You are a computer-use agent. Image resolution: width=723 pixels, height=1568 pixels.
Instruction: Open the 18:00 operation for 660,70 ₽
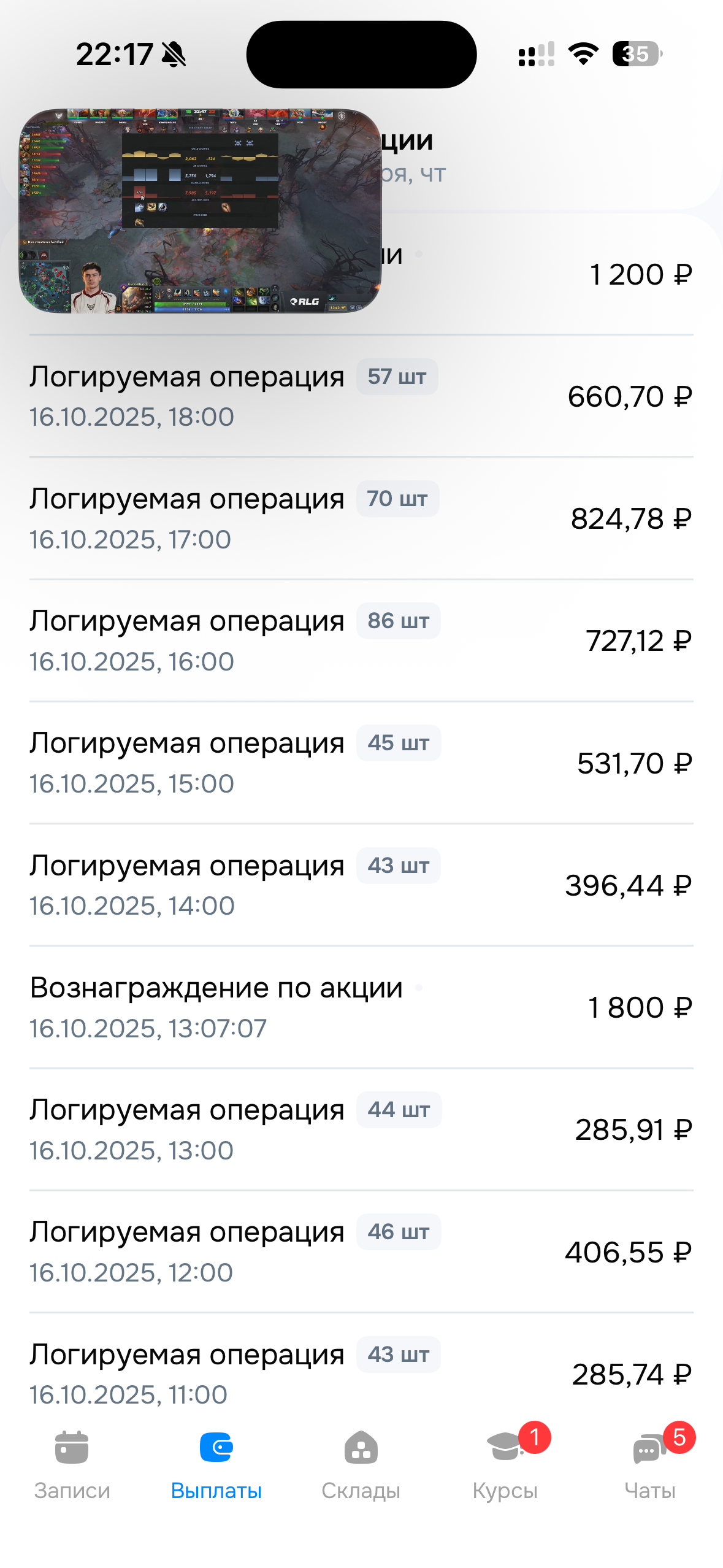(361, 396)
